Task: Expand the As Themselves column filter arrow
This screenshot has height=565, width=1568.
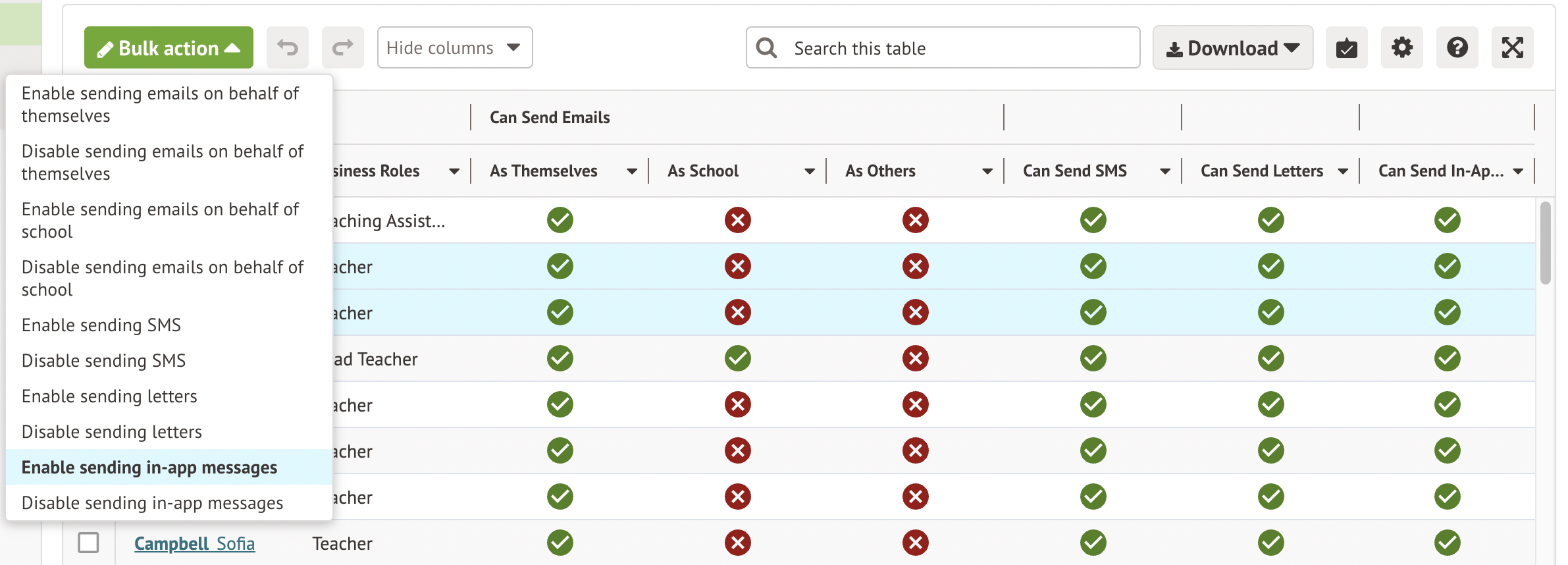Action: (631, 171)
